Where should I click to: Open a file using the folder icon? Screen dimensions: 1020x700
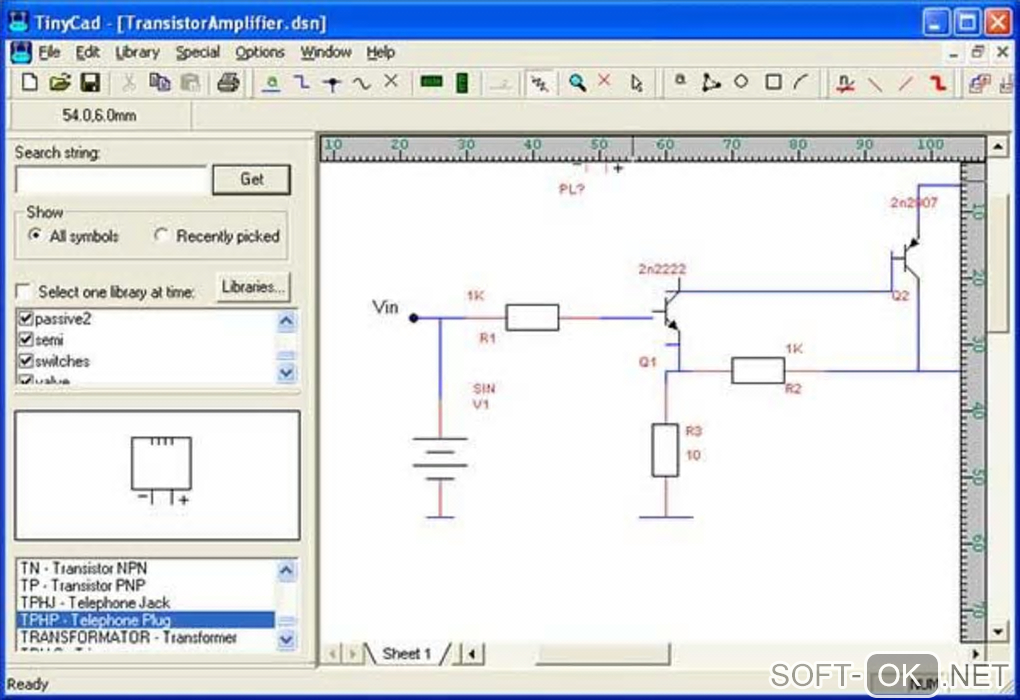click(60, 83)
